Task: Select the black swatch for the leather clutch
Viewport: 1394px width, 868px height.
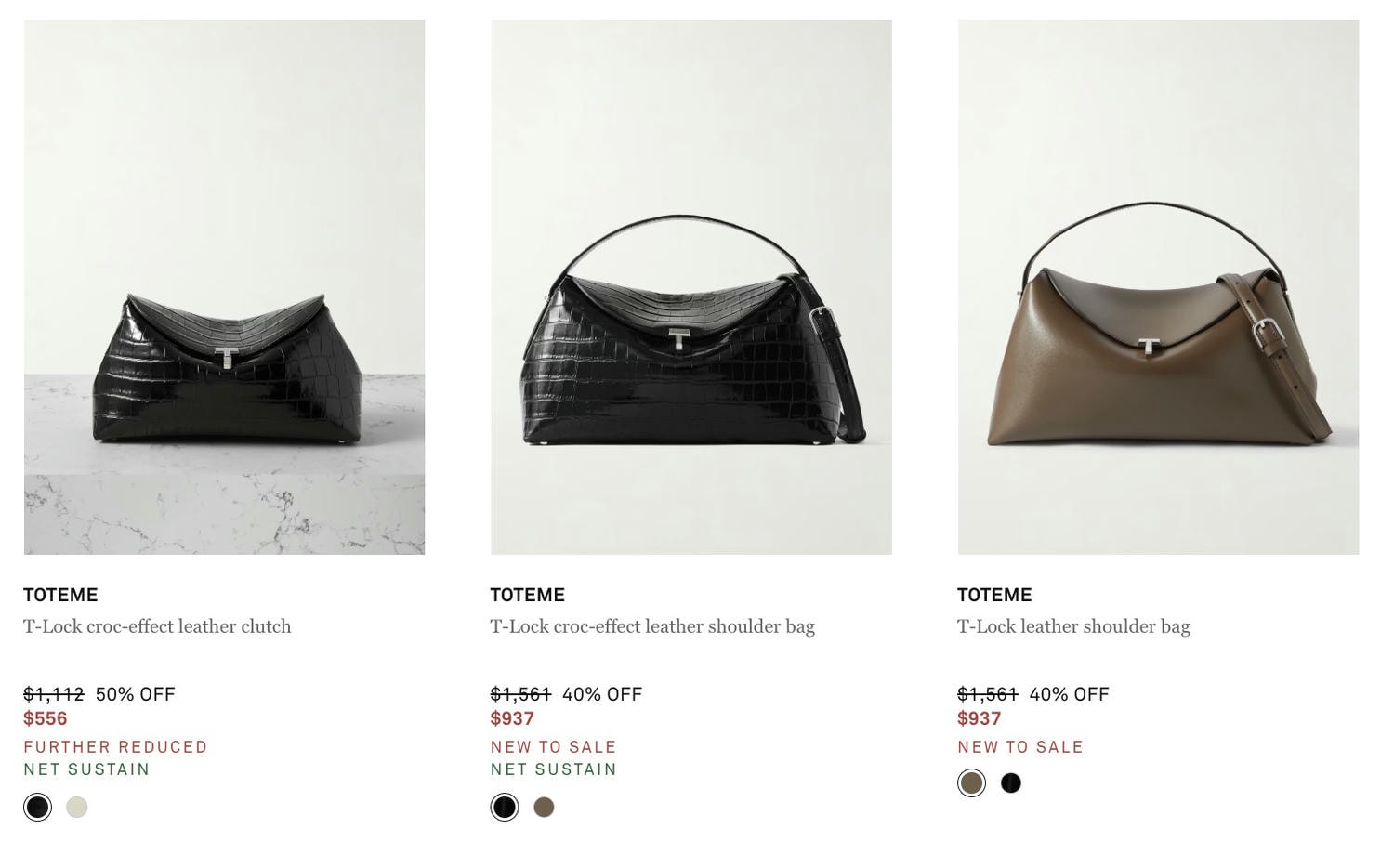Action: pos(37,807)
